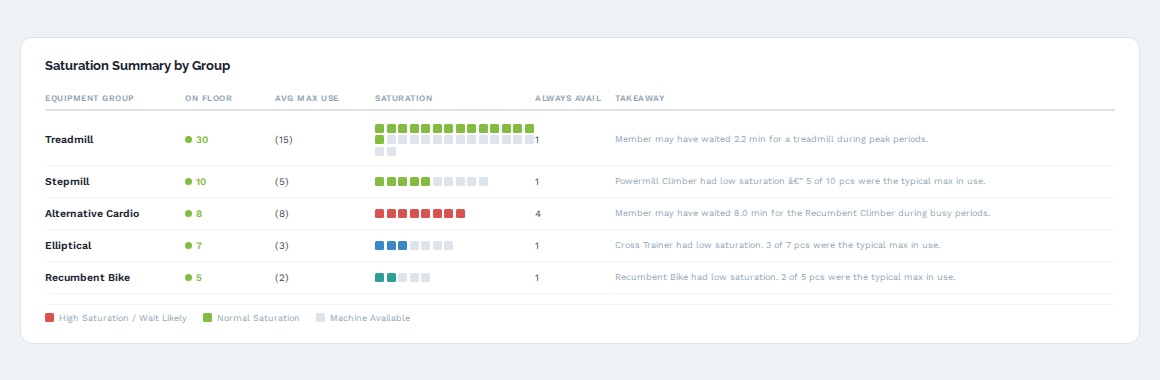The width and height of the screenshot is (1160, 380).
Task: Click the Always Avail column header
Action: point(568,98)
